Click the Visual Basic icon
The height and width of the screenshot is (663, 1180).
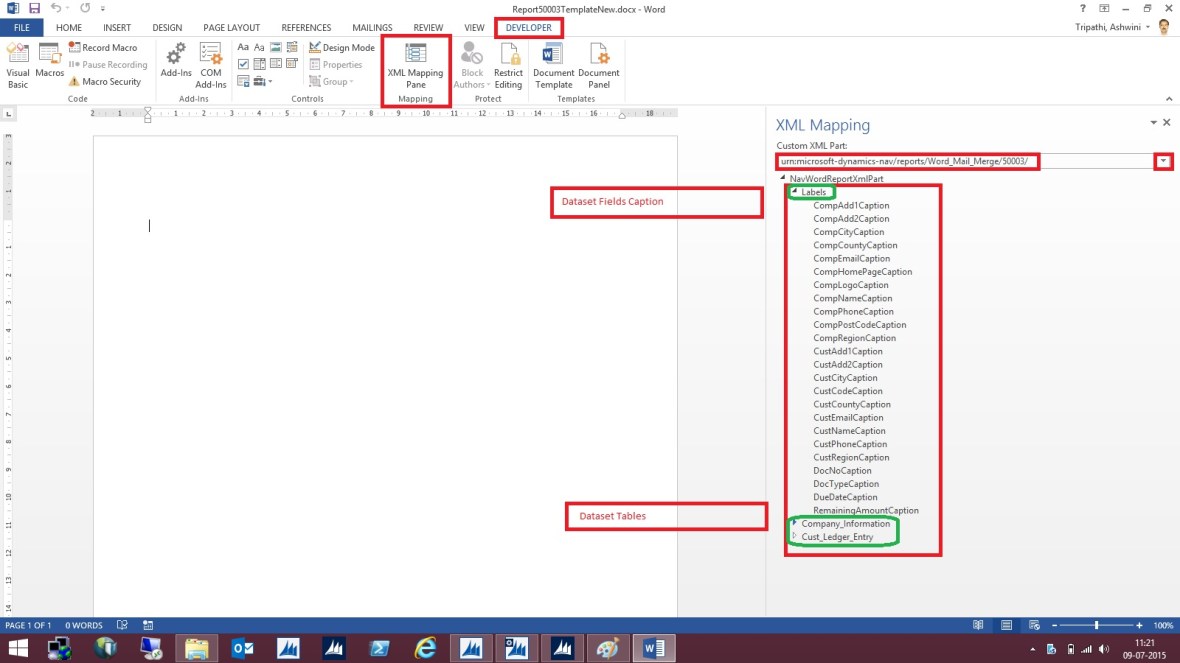point(17,63)
